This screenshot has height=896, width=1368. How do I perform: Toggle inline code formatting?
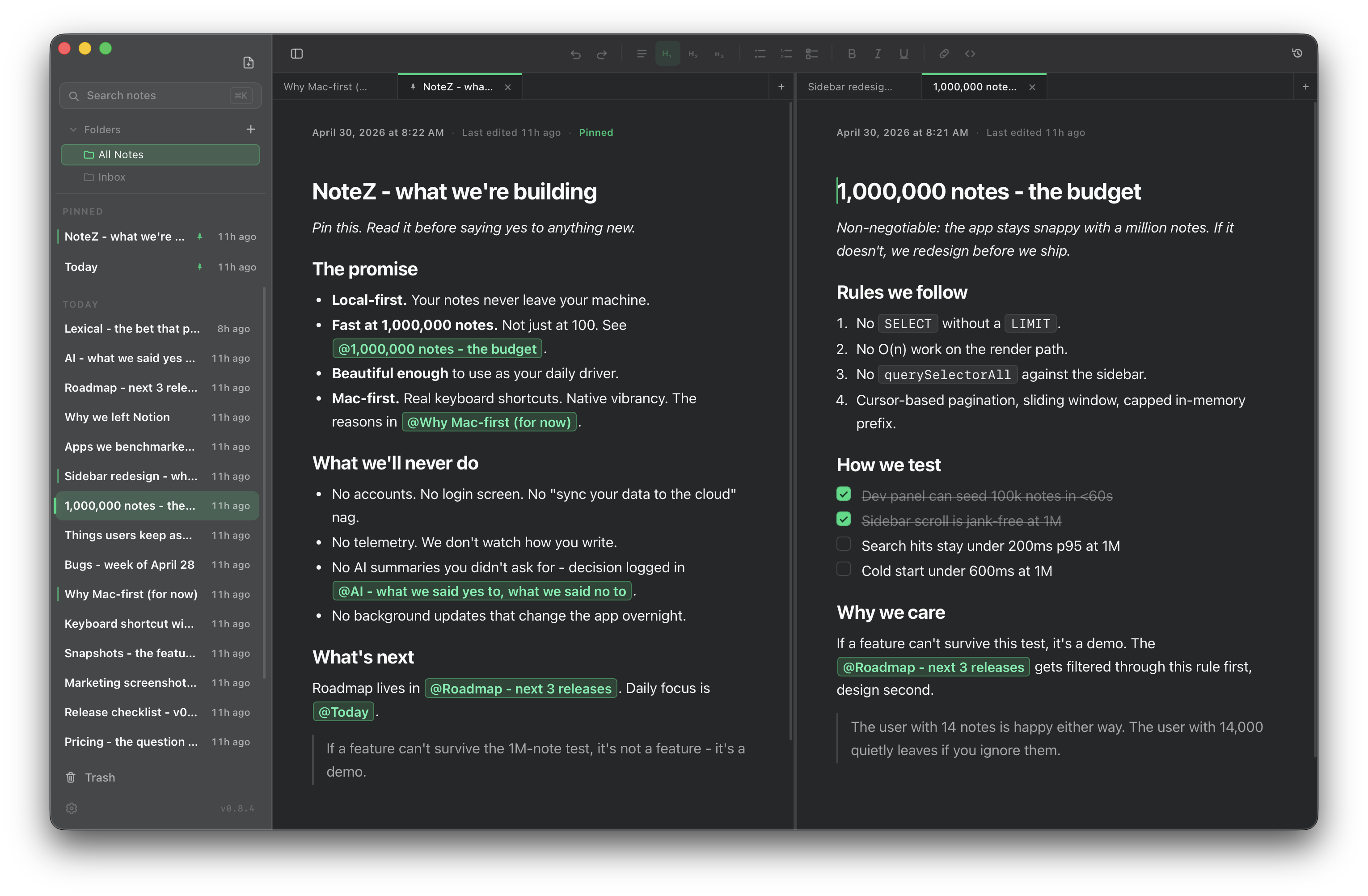click(970, 54)
